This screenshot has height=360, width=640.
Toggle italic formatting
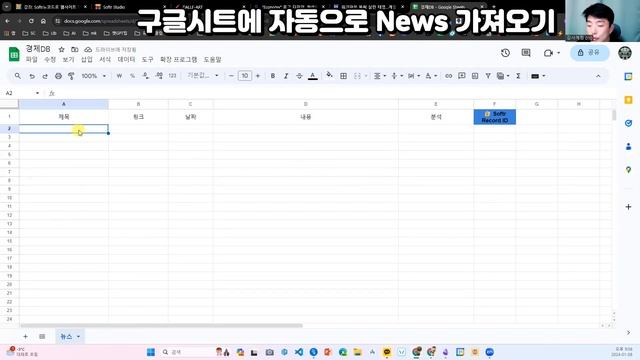(286, 76)
